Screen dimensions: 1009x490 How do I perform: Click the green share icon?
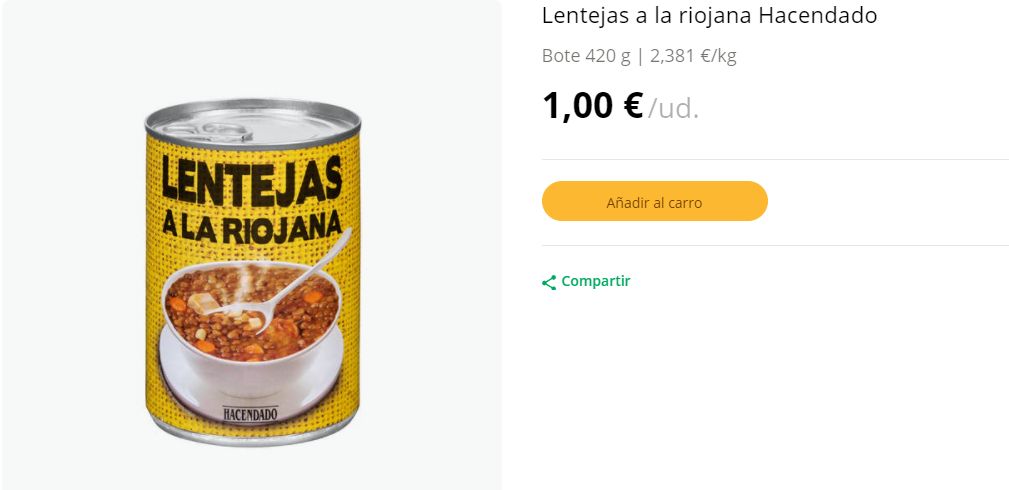[548, 283]
